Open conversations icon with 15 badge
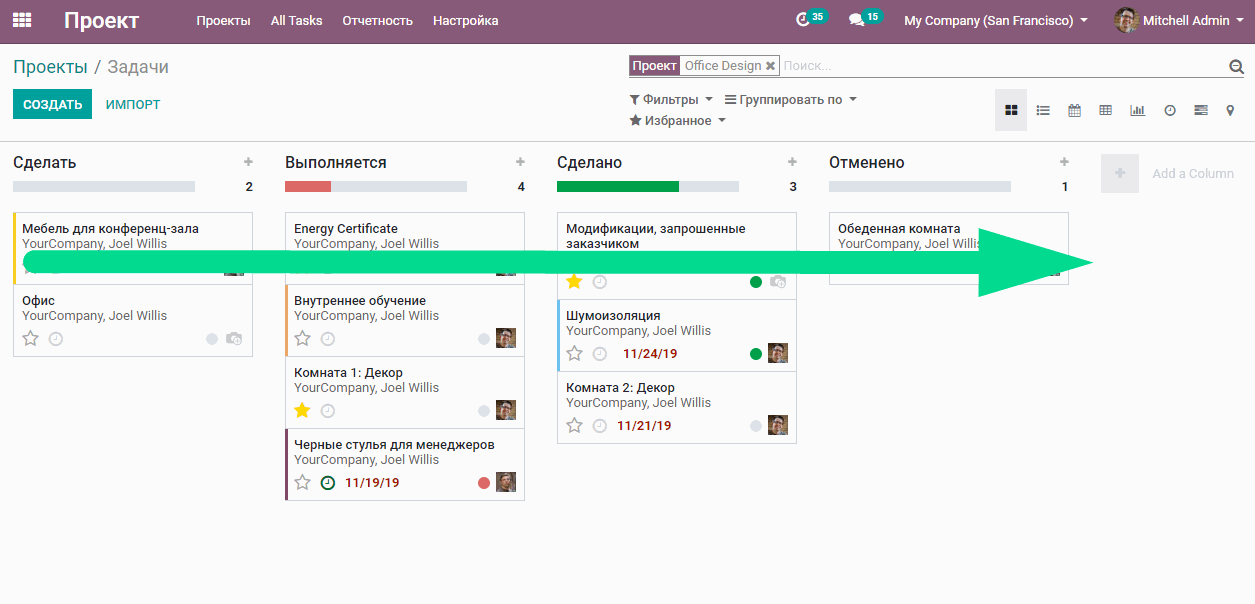 [856, 20]
